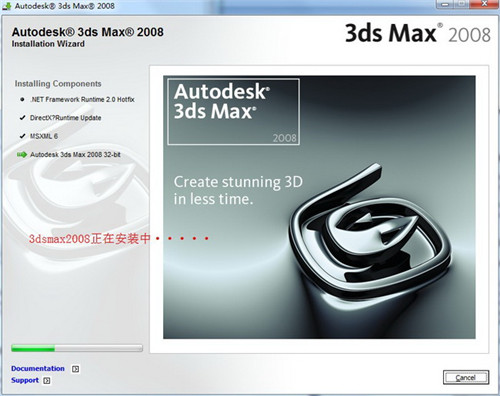The image size is (500, 396).
Task: Click the checkmark next to DirectX Runtime Update
Action: (x=22, y=118)
